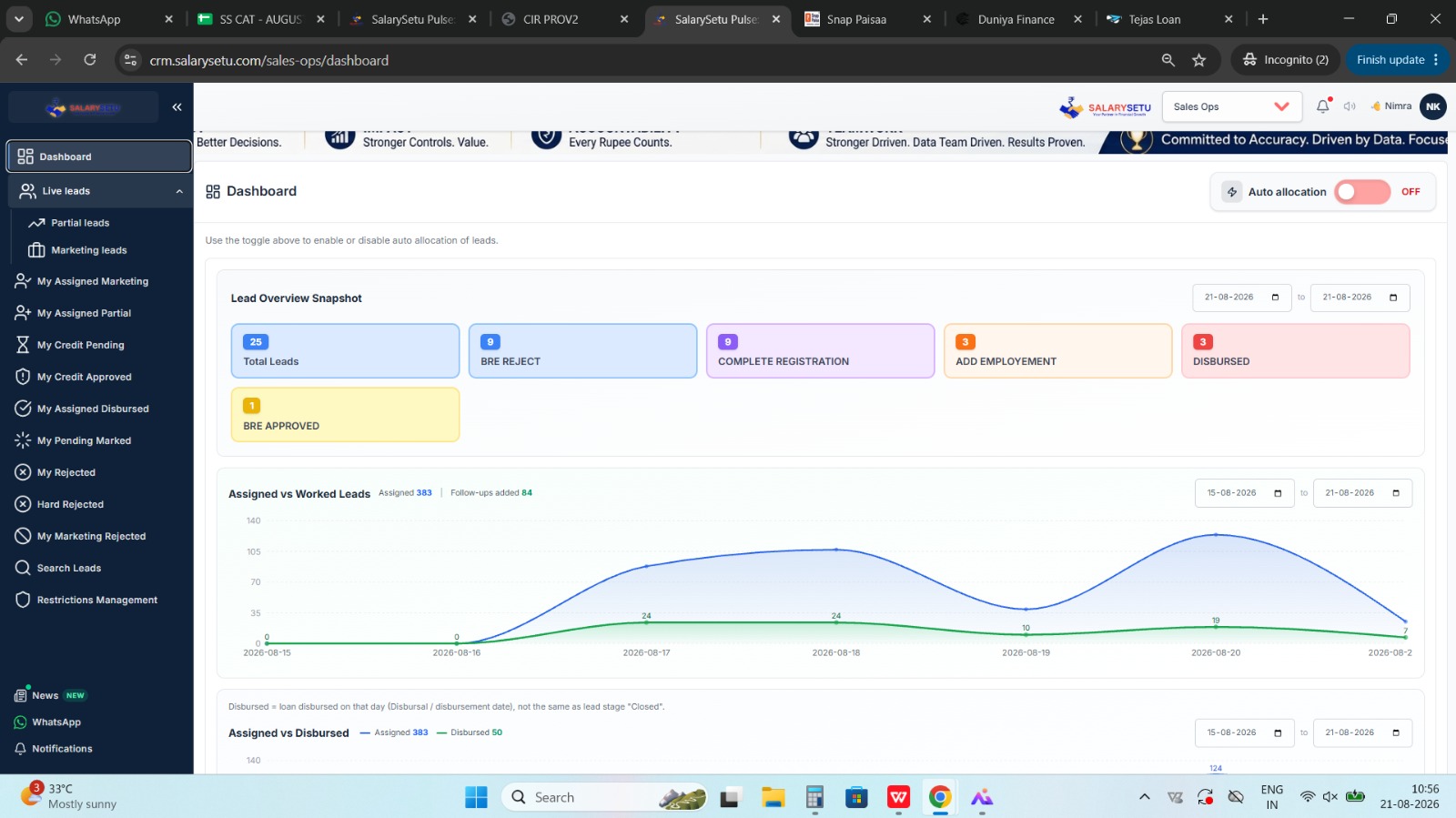The height and width of the screenshot is (818, 1456).
Task: Switch to the Snap Paisaa tab
Action: pos(868,19)
